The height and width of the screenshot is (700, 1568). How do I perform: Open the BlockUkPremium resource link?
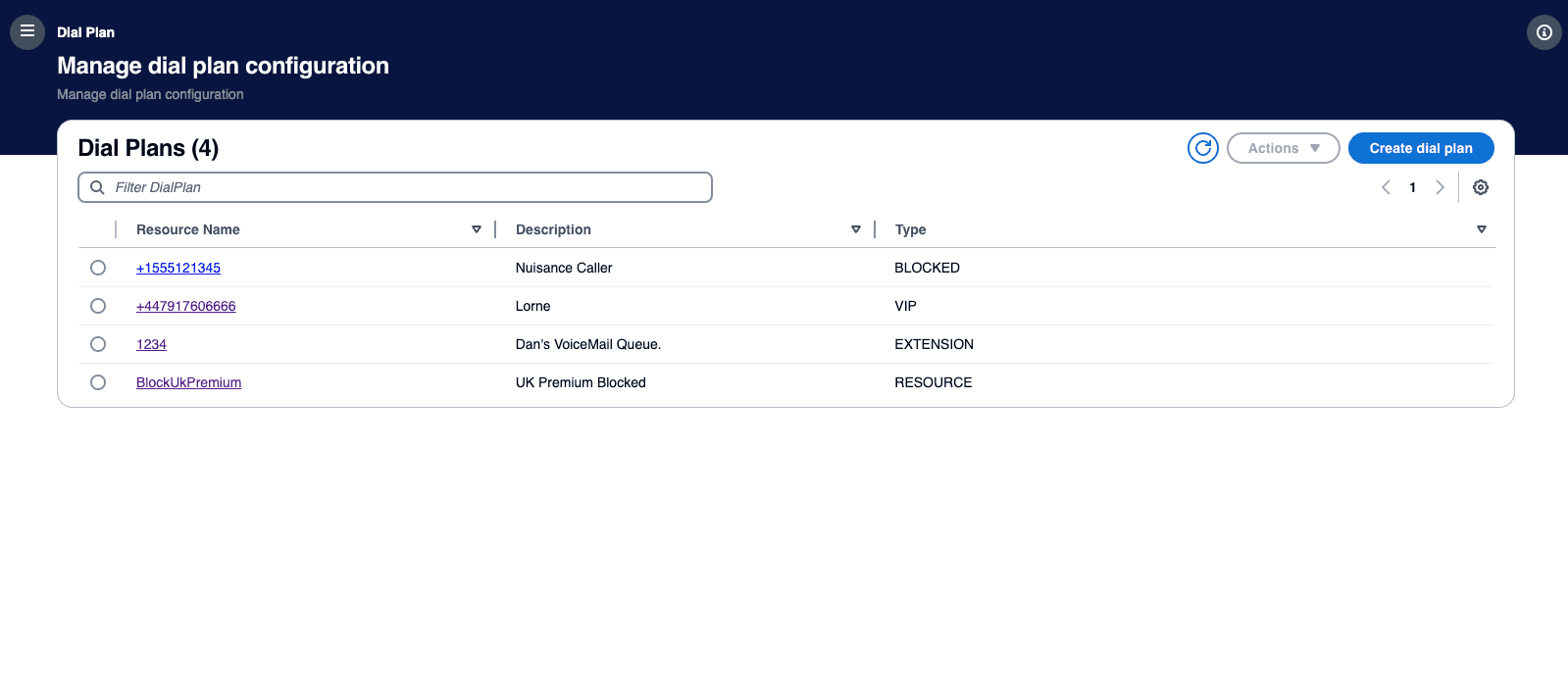click(188, 382)
